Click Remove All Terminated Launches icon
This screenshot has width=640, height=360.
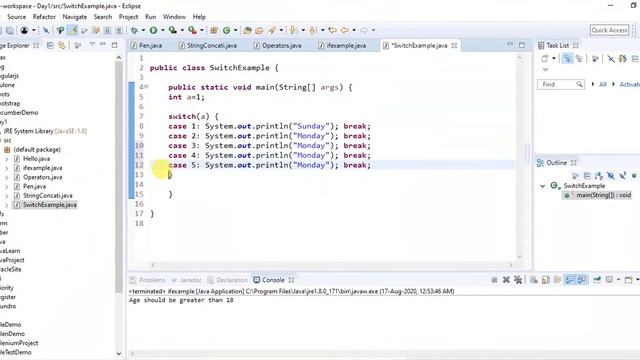(x=518, y=280)
